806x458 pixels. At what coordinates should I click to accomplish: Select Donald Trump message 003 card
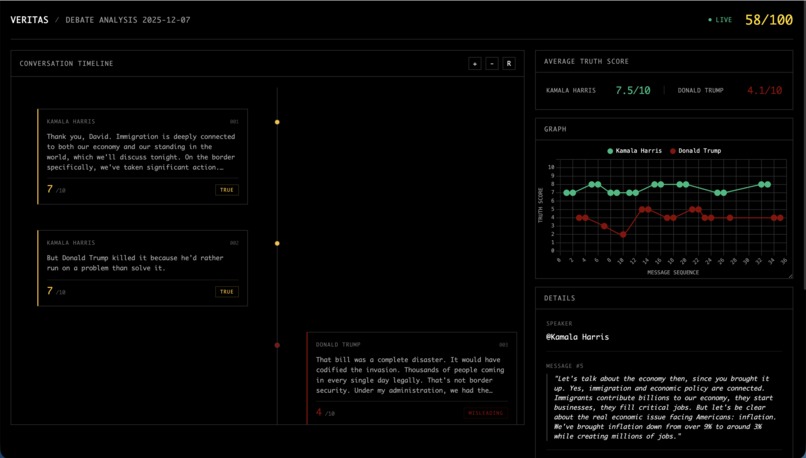click(412, 378)
